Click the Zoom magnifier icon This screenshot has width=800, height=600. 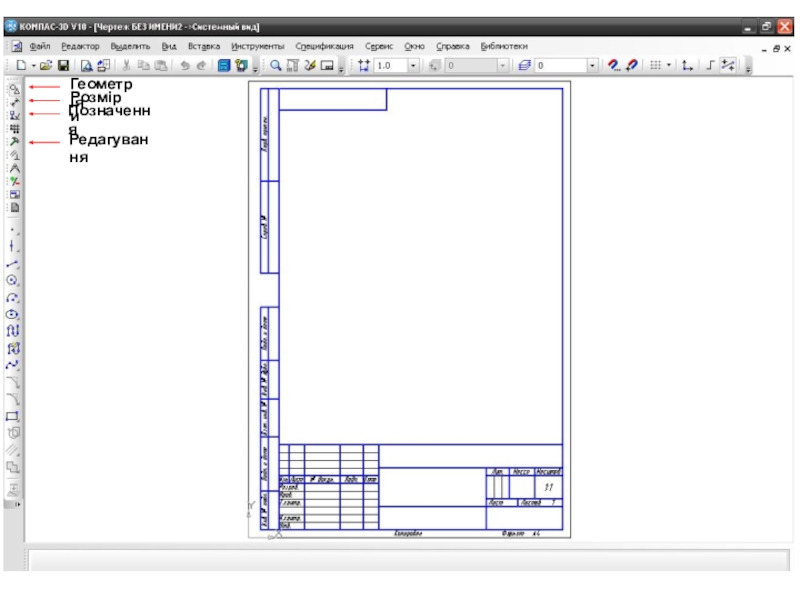pyautogui.click(x=276, y=66)
